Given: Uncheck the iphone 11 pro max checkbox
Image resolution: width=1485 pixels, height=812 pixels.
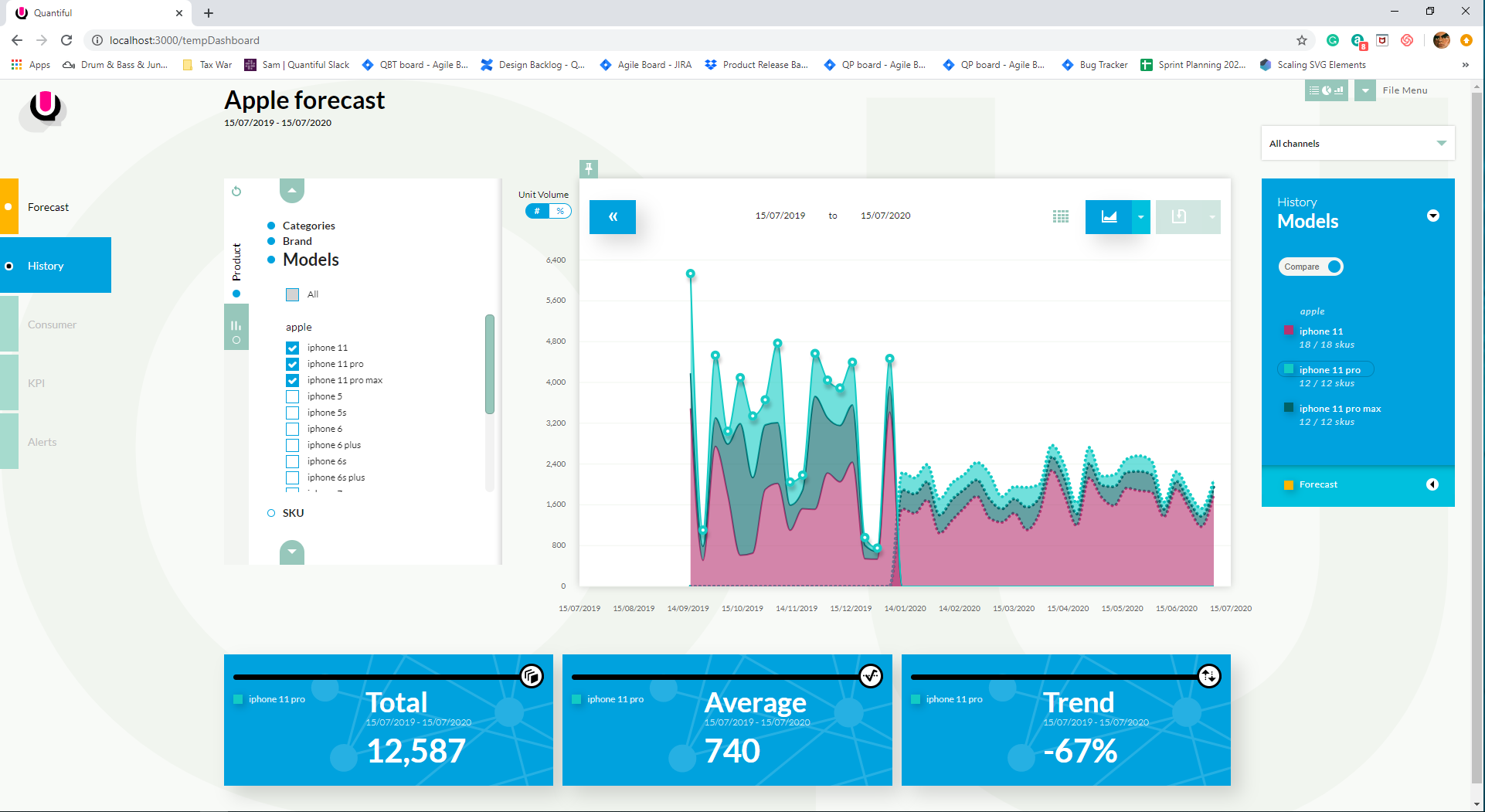Looking at the screenshot, I should click(x=292, y=380).
